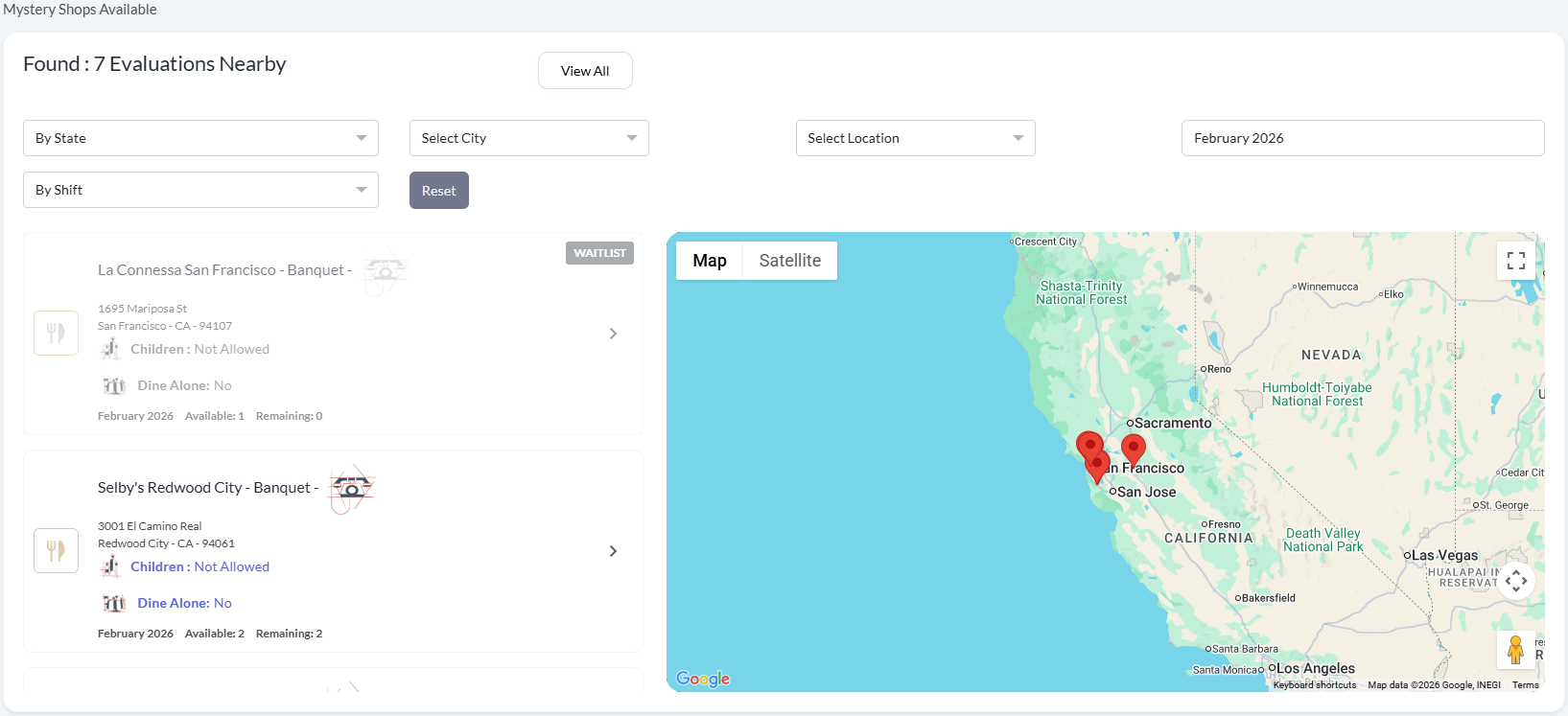The width and height of the screenshot is (1568, 716).
Task: Click Selby's Redwood City - Banquet title
Action: point(208,488)
